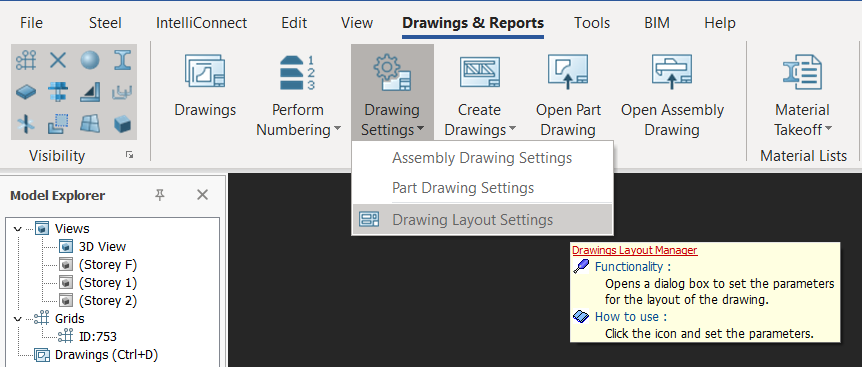Toggle the sphere node visibility icon
The image size is (862, 367).
point(90,60)
